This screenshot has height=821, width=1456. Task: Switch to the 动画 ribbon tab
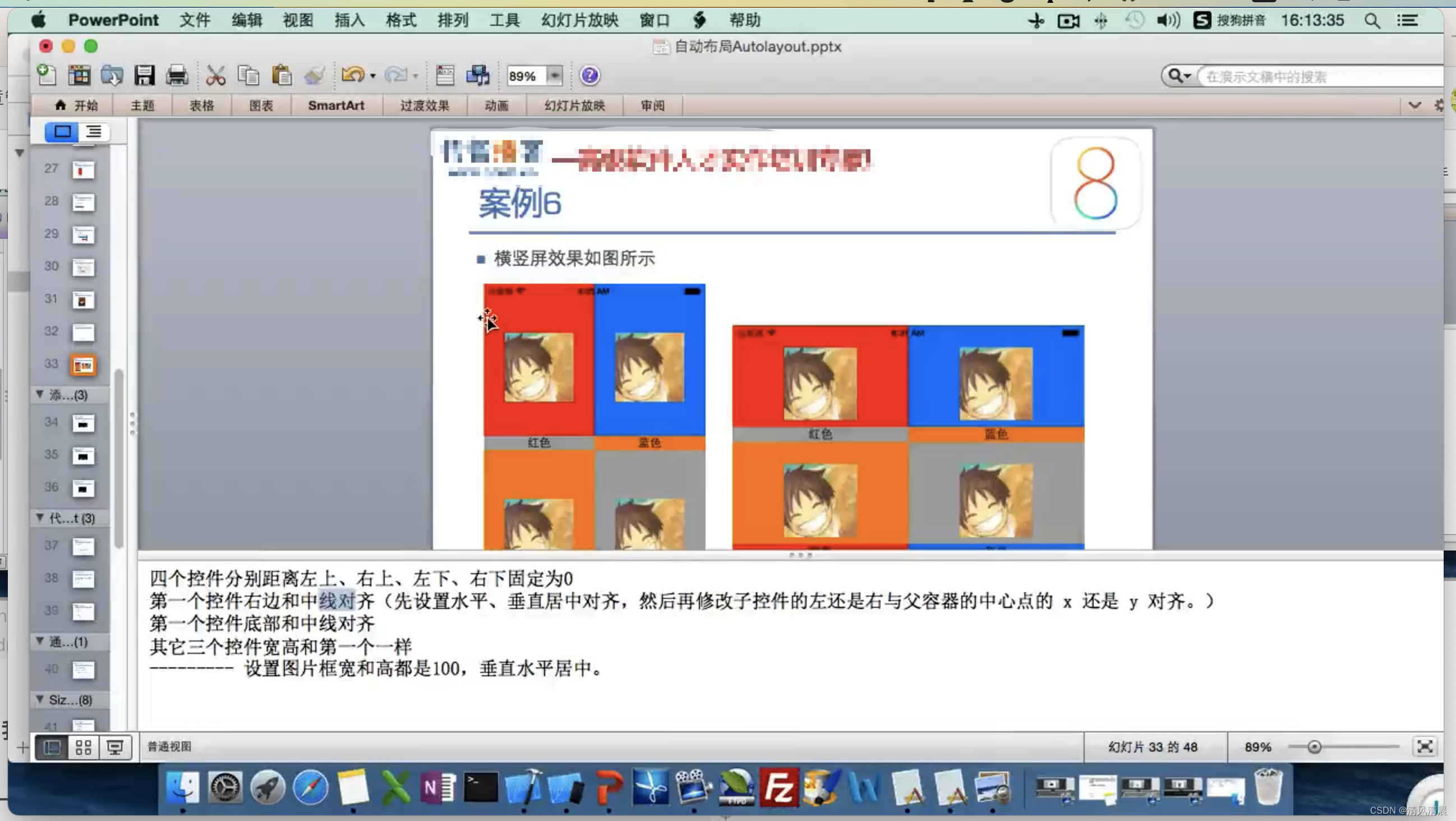[x=496, y=105]
